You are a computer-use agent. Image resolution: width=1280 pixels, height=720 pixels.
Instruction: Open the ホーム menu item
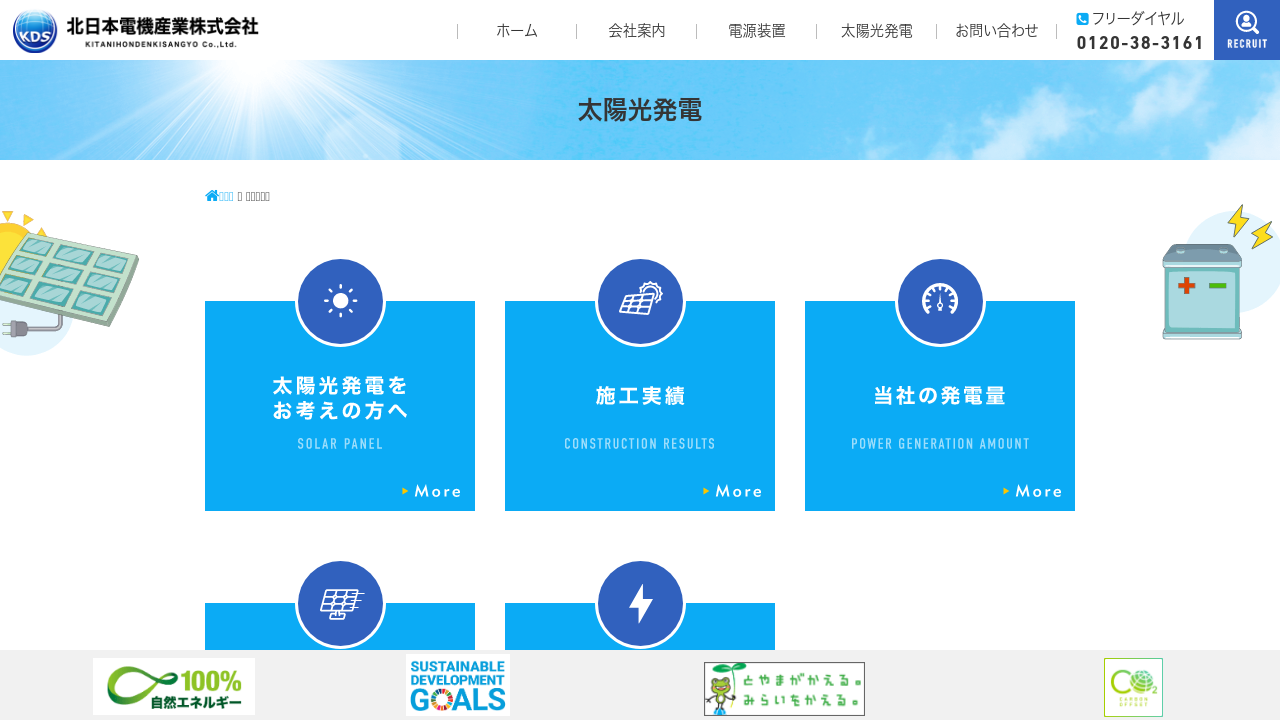tap(517, 31)
